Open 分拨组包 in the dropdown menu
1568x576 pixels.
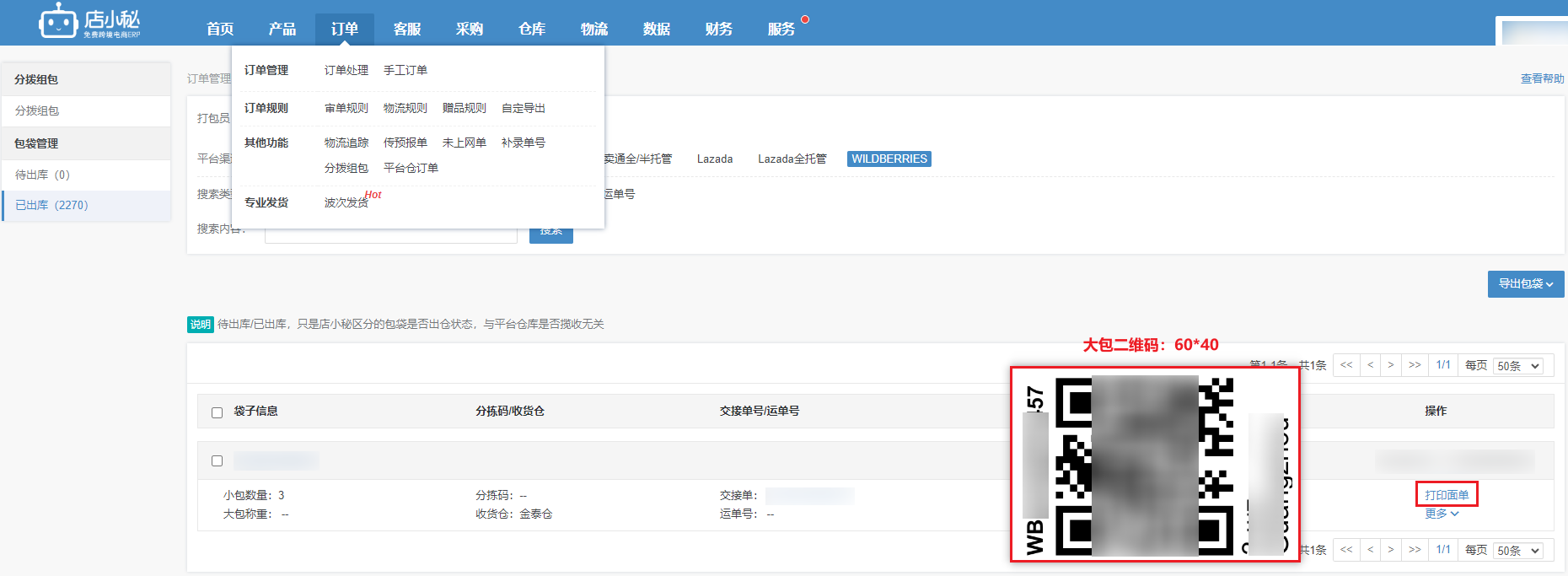(346, 168)
